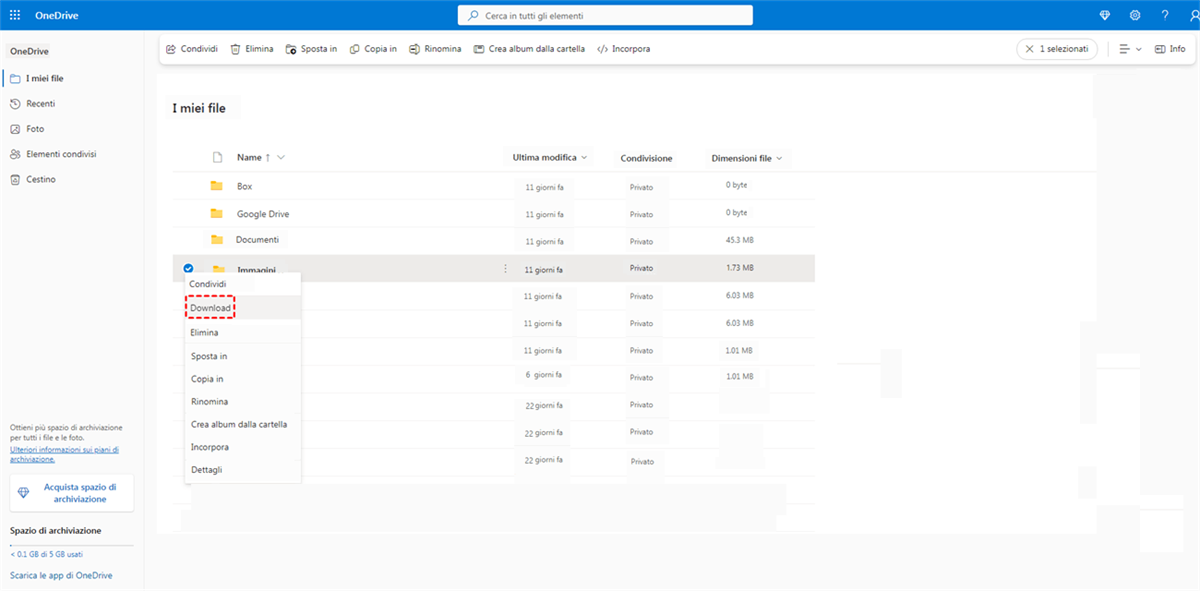This screenshot has height=591, width=1200.
Task: Expand the Name column sort dropdown
Action: [281, 158]
